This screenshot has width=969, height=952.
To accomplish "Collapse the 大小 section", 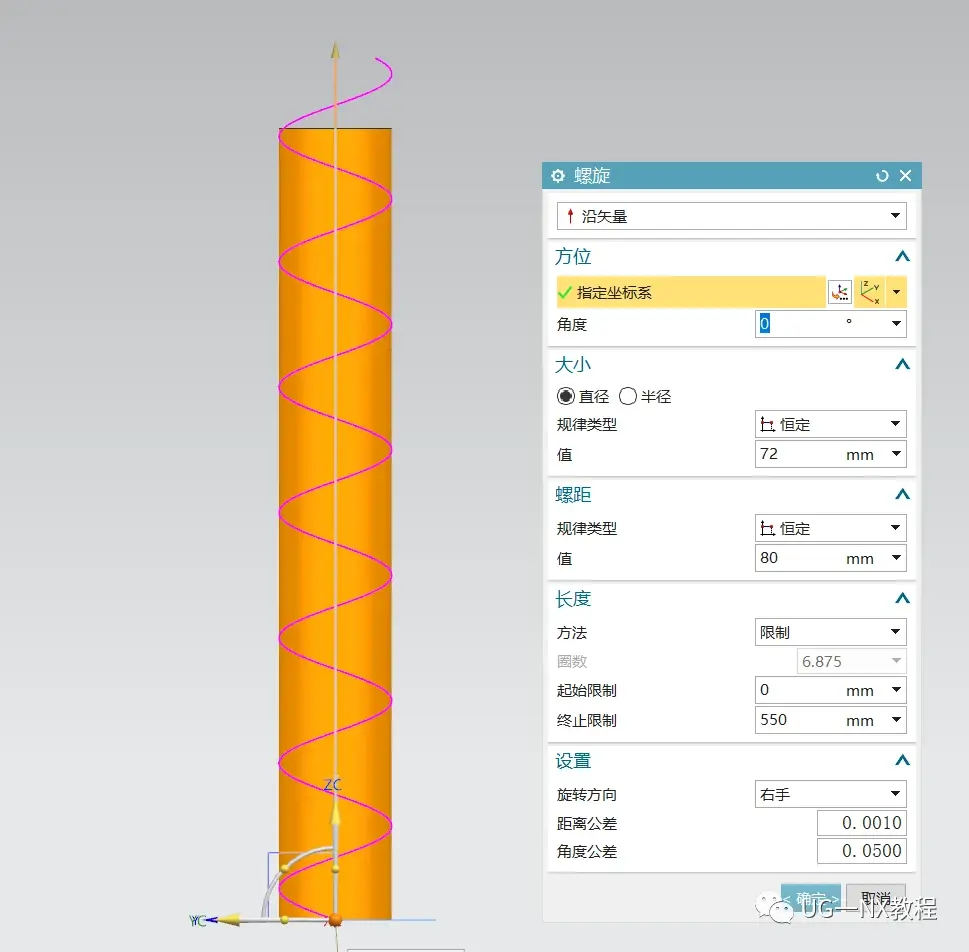I will tap(902, 365).
